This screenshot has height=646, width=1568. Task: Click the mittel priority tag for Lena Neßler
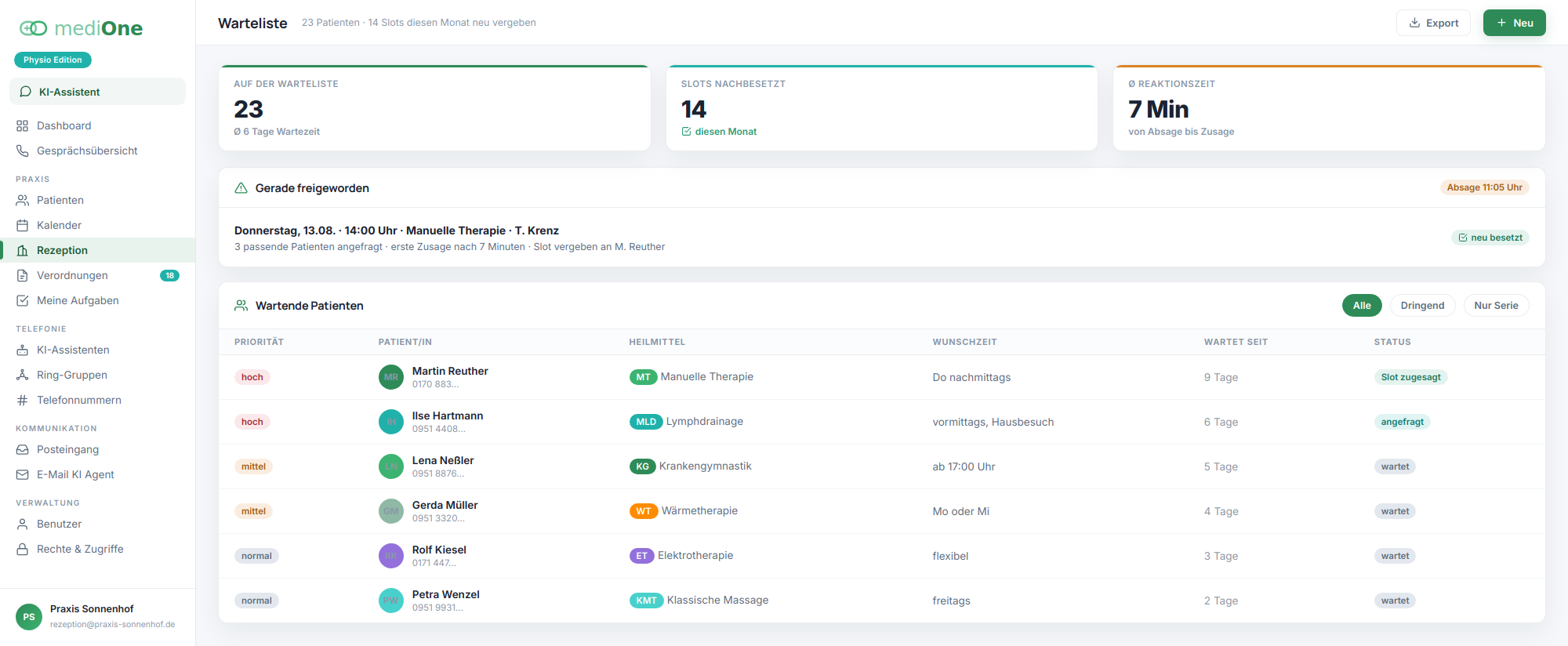tap(253, 466)
